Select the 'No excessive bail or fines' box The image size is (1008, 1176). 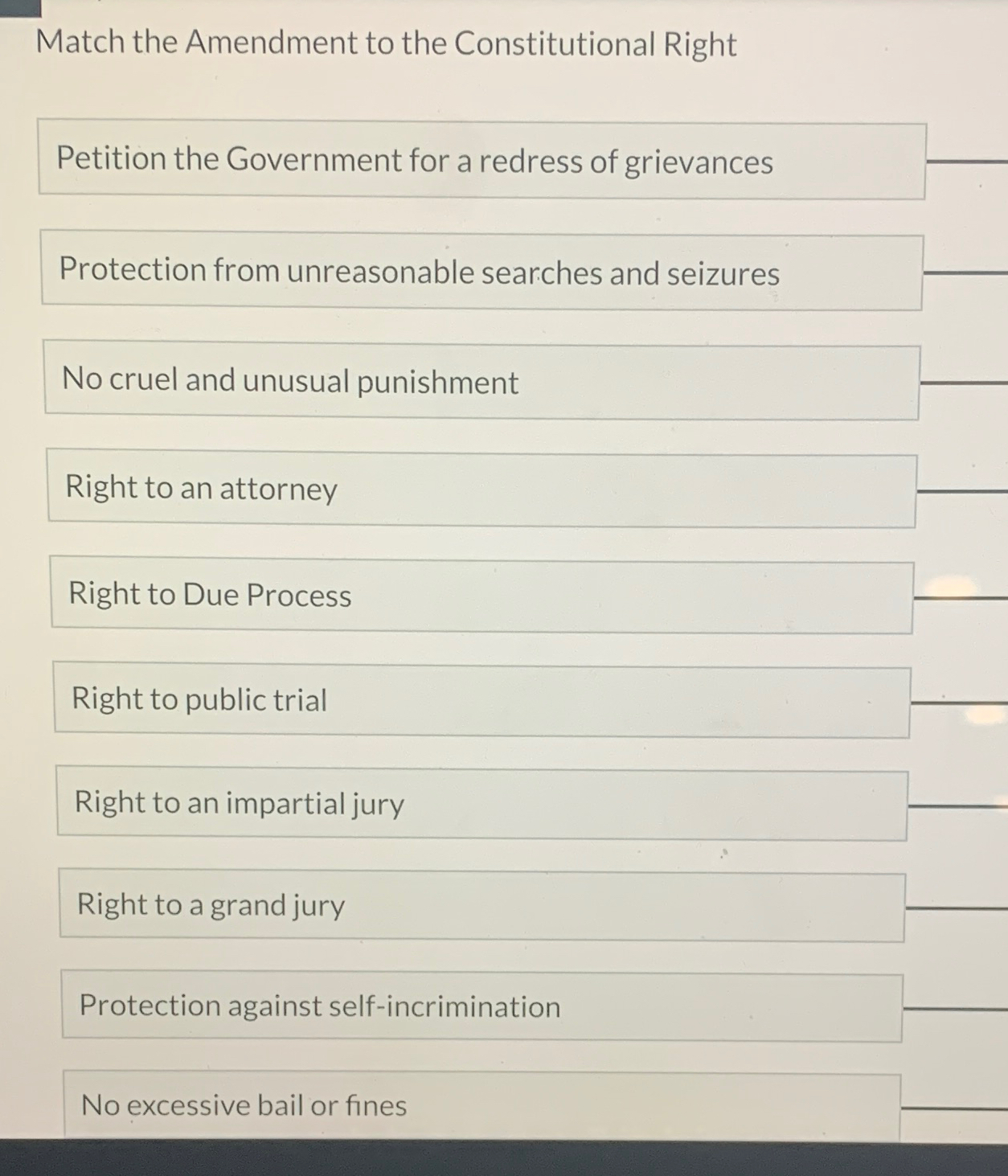click(x=482, y=1105)
